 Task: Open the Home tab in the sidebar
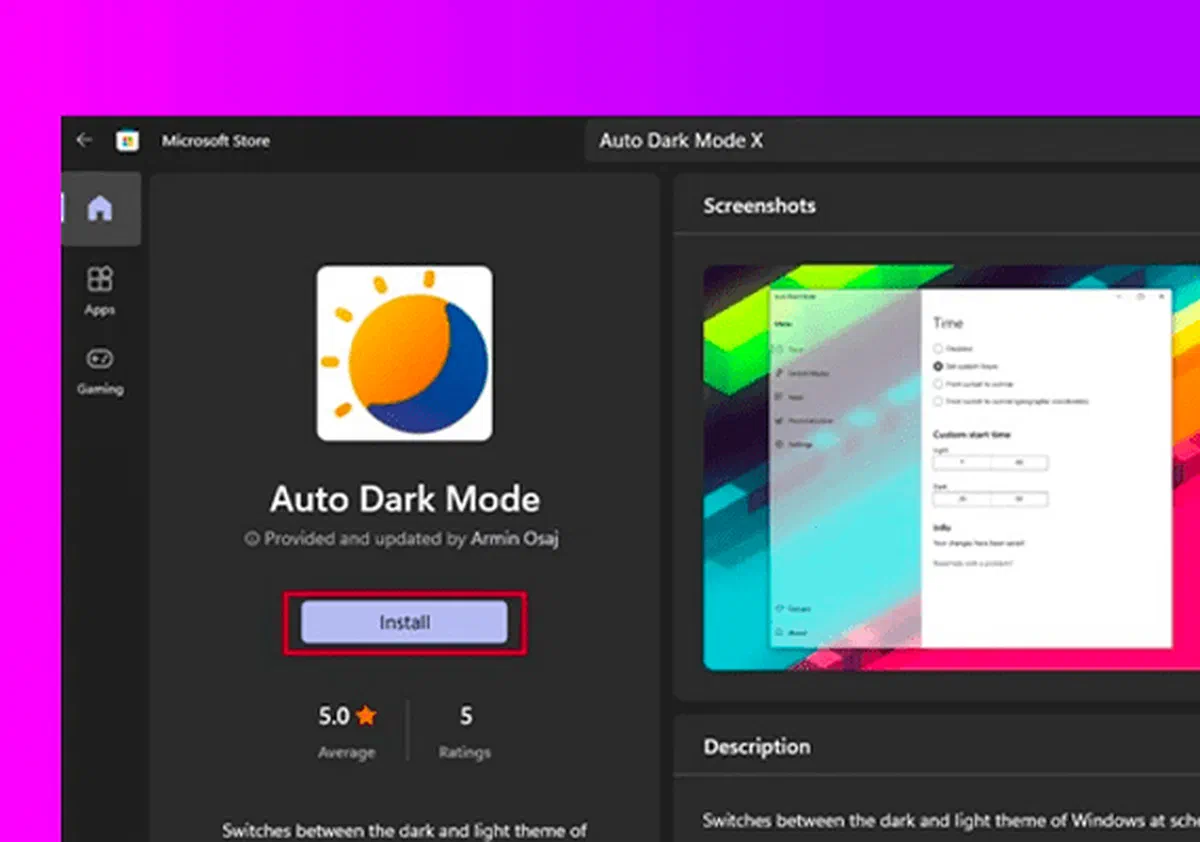coord(100,209)
